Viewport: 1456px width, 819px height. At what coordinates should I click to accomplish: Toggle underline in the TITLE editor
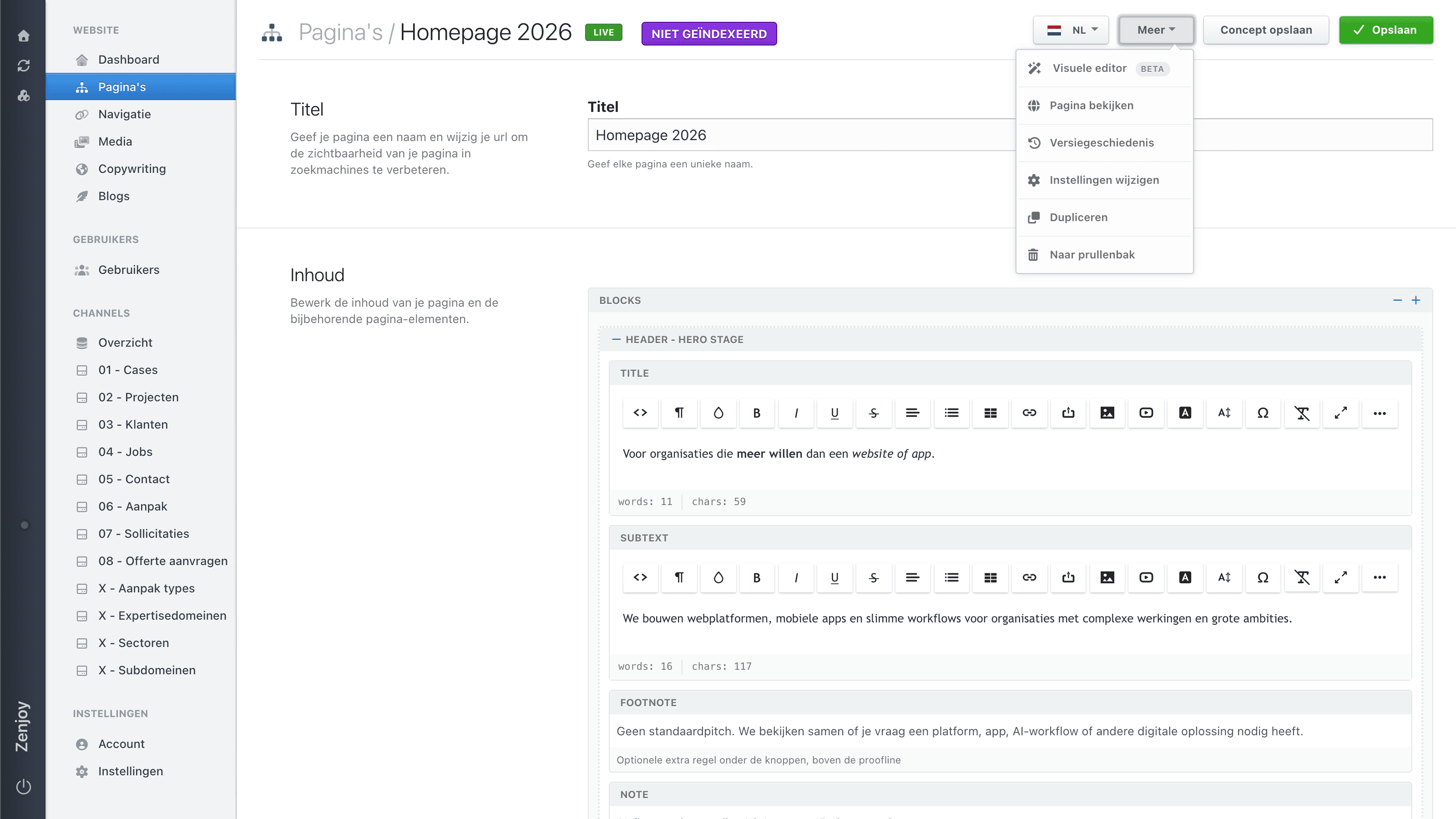pos(835,413)
